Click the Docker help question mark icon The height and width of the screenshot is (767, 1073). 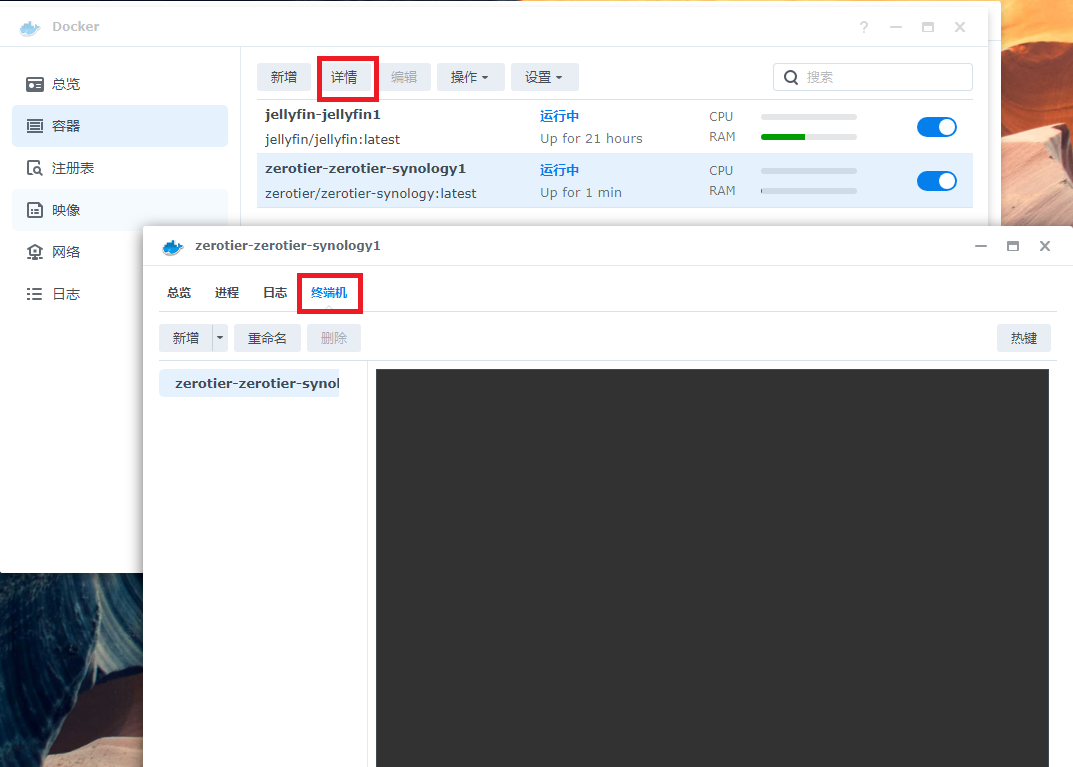(864, 27)
